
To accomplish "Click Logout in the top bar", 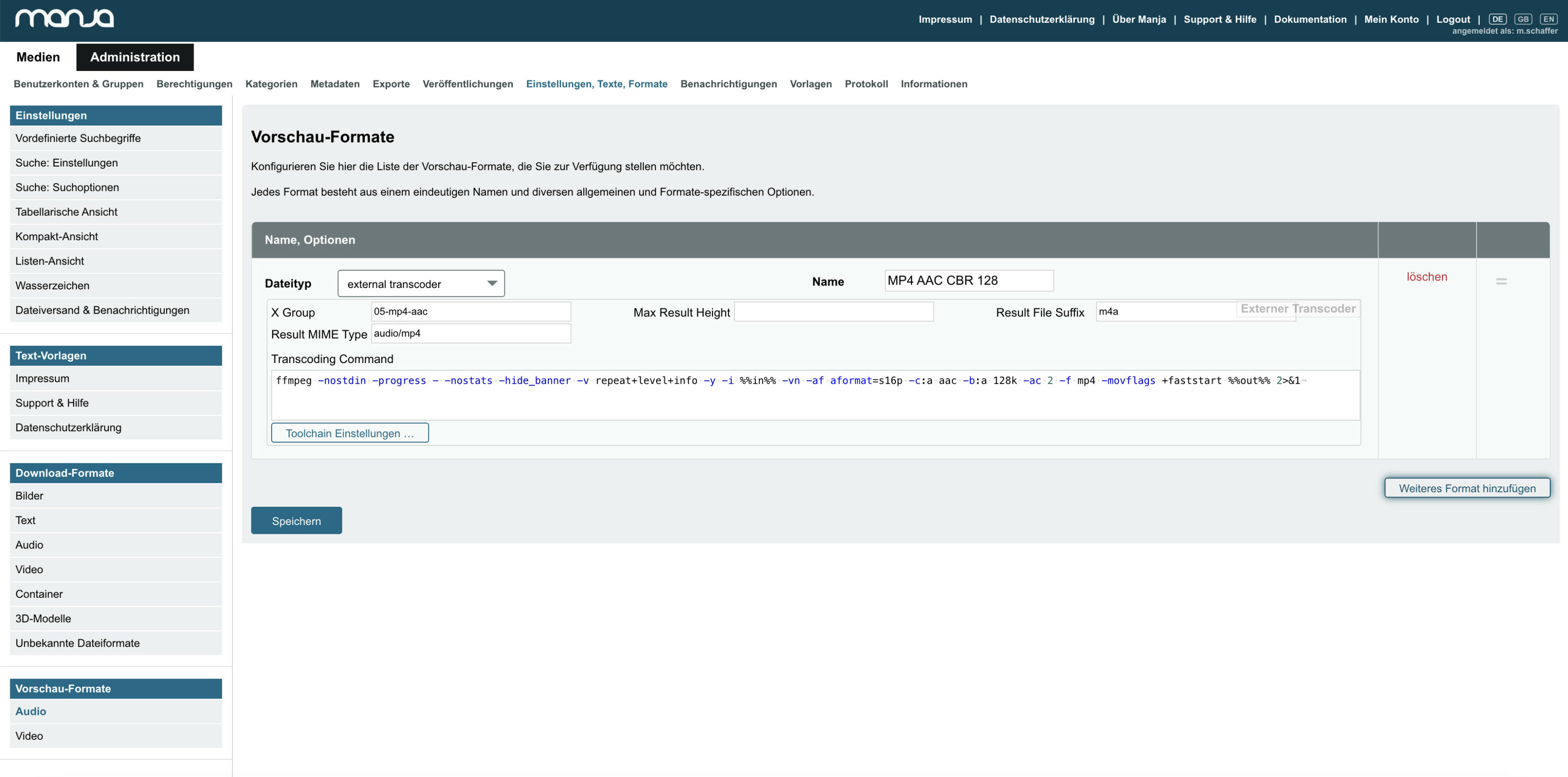I will click(1453, 20).
